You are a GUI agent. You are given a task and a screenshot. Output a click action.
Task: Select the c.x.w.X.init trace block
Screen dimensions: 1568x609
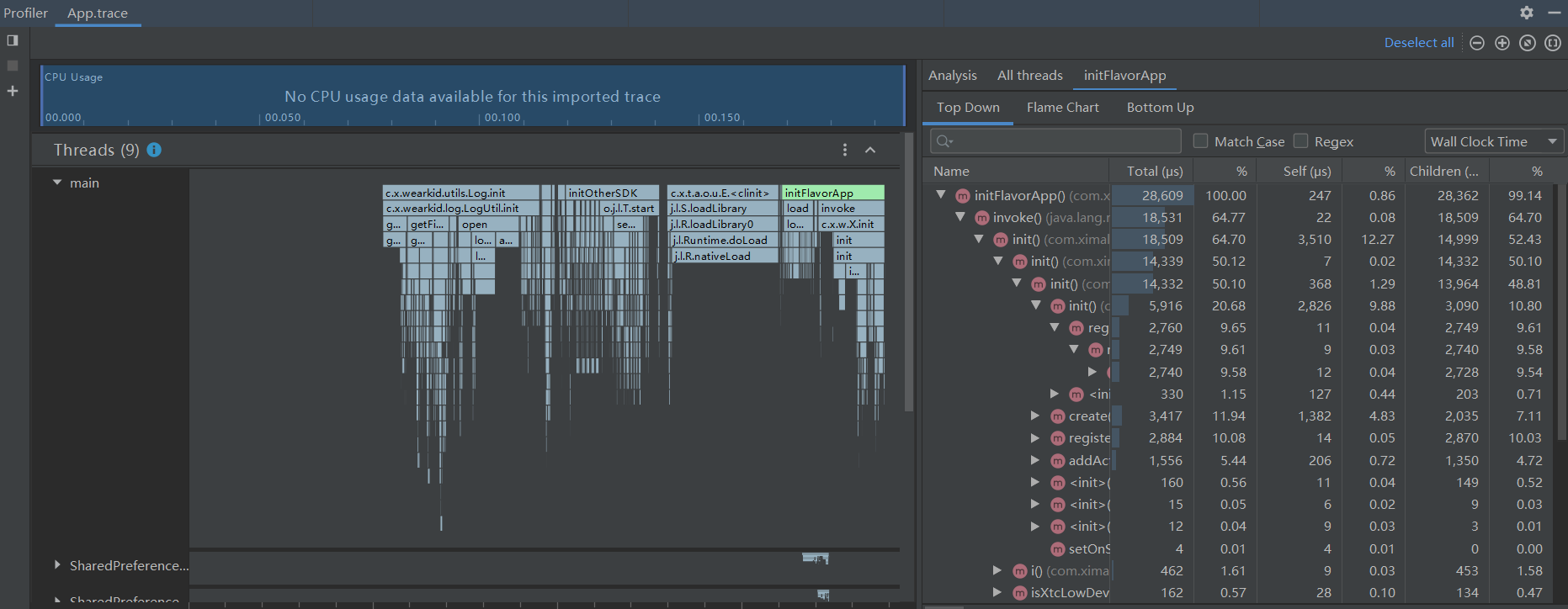[851, 225]
